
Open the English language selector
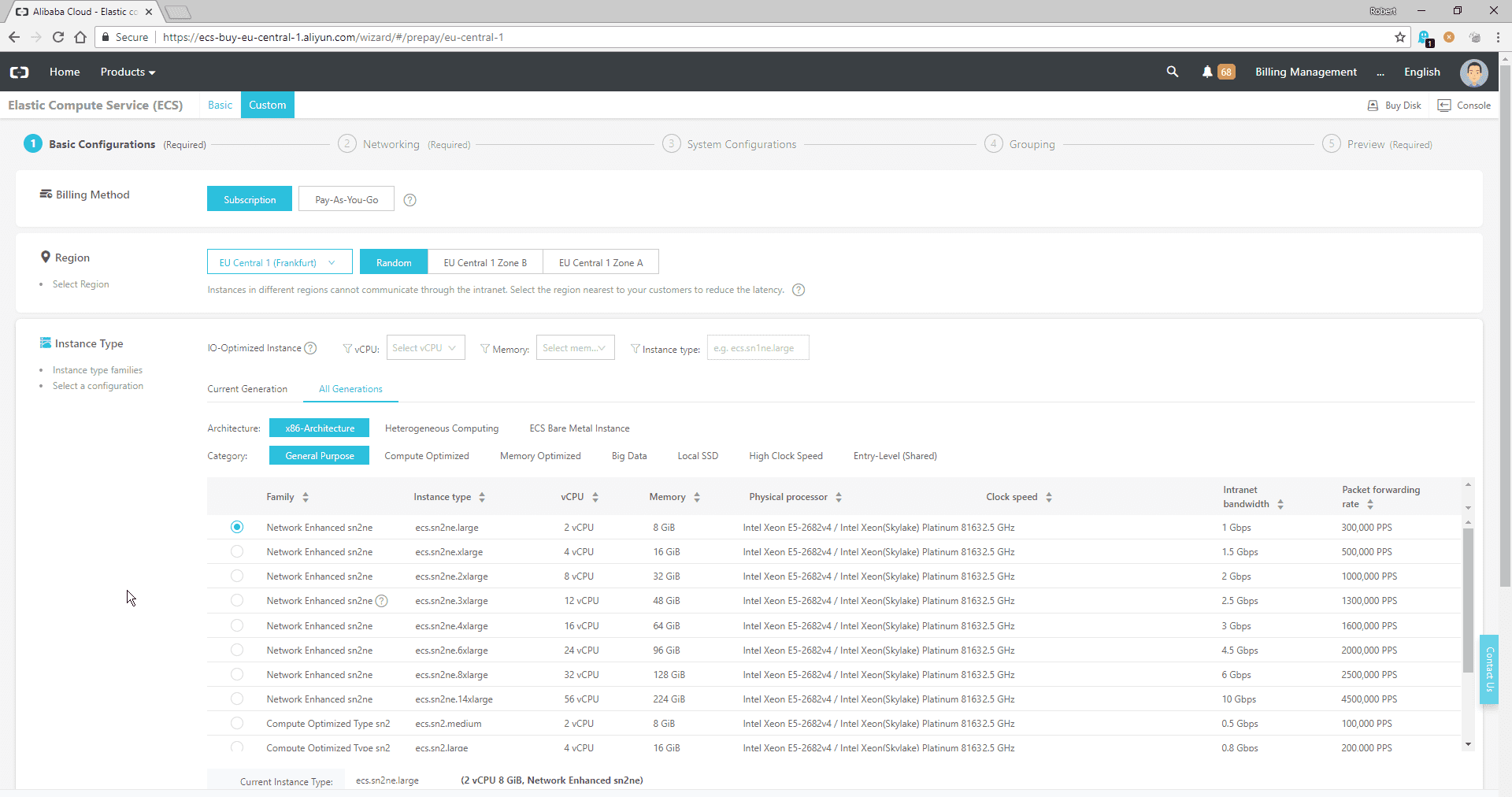tap(1421, 72)
